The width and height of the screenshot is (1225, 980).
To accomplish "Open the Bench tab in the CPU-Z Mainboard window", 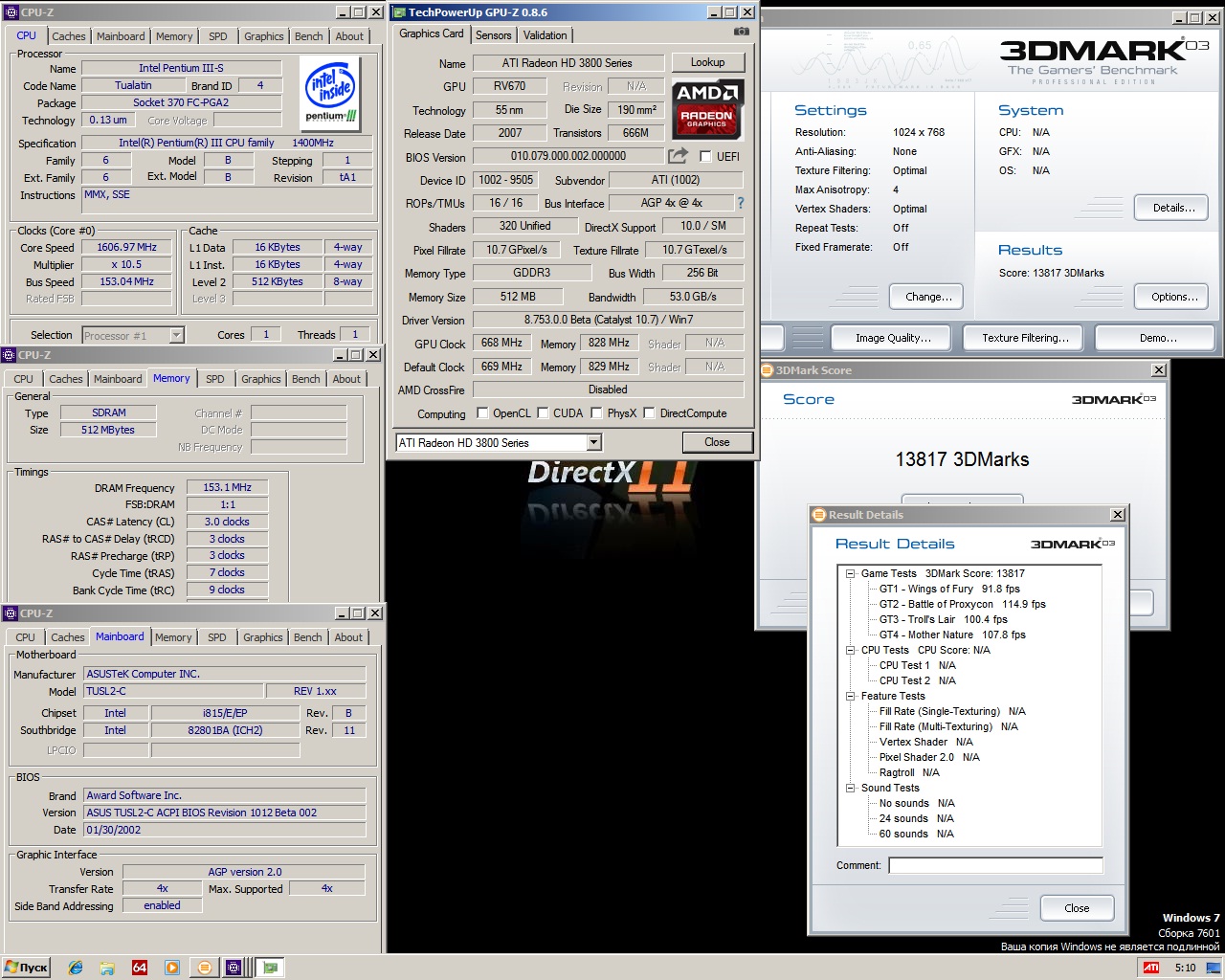I will (308, 637).
